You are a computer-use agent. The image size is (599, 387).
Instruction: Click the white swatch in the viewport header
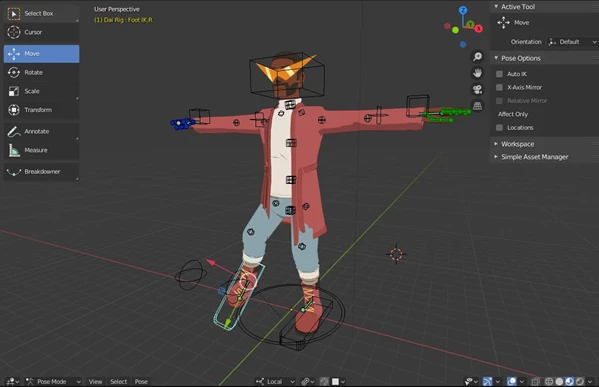tap(335, 381)
